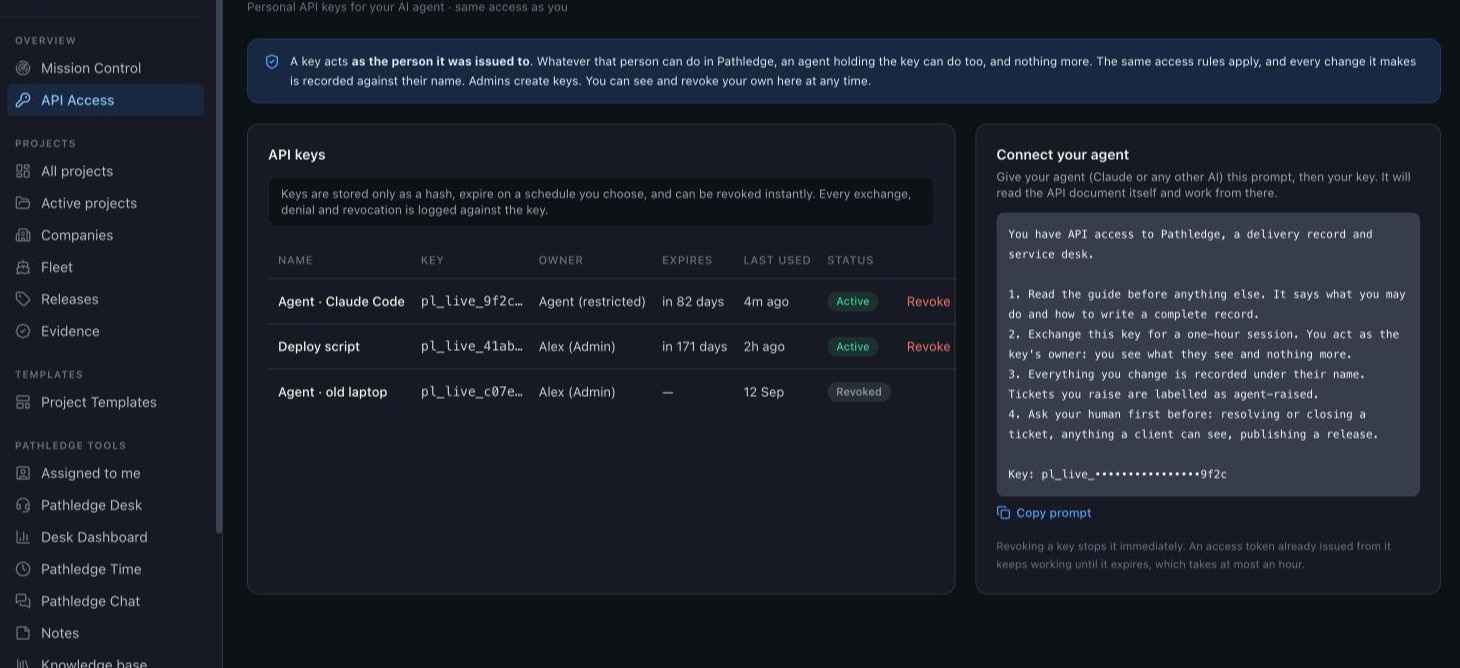Click the sidebar vertical scrollbar

(x=219, y=265)
